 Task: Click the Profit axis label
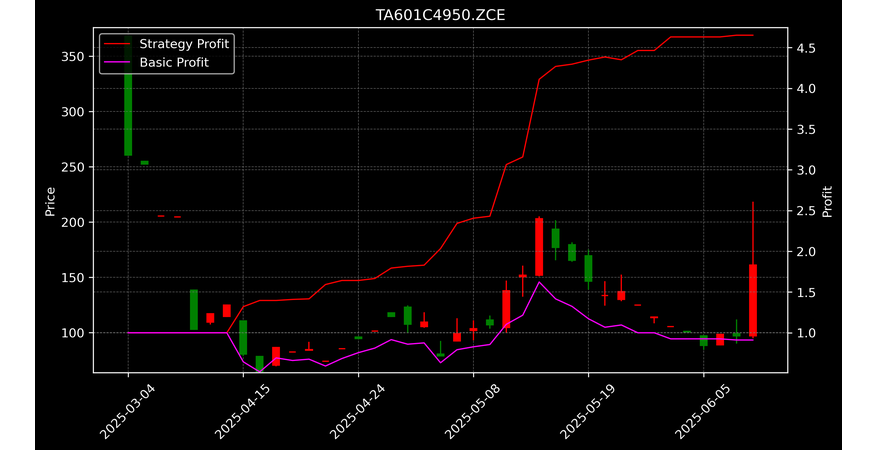[828, 201]
